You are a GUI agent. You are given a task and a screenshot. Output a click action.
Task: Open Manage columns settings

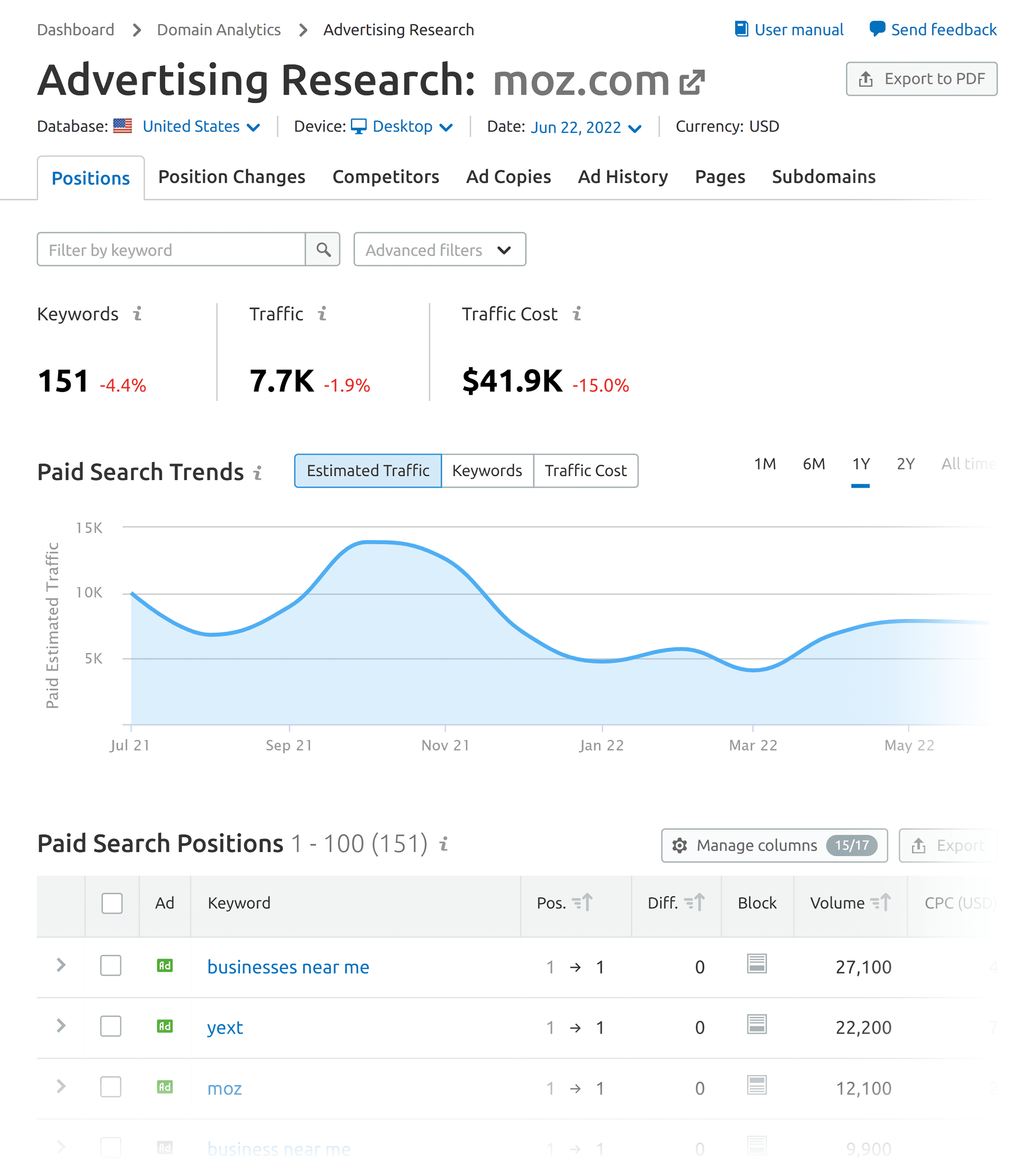[774, 845]
